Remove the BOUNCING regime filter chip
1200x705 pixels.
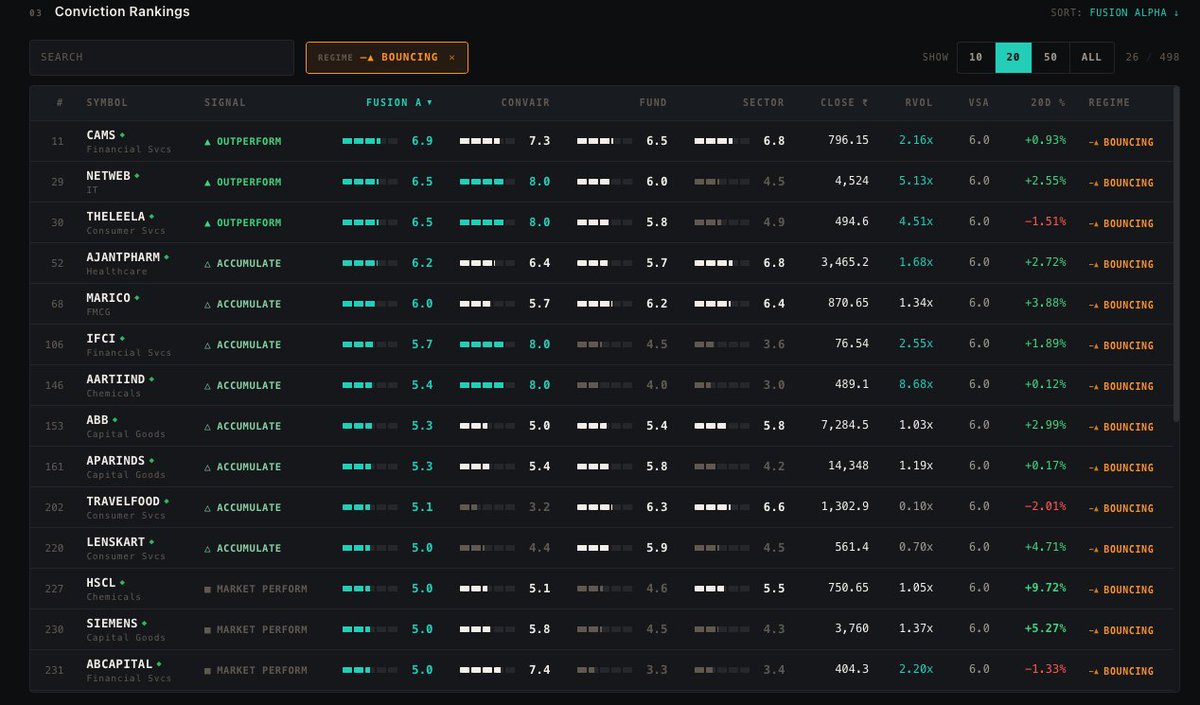(451, 57)
